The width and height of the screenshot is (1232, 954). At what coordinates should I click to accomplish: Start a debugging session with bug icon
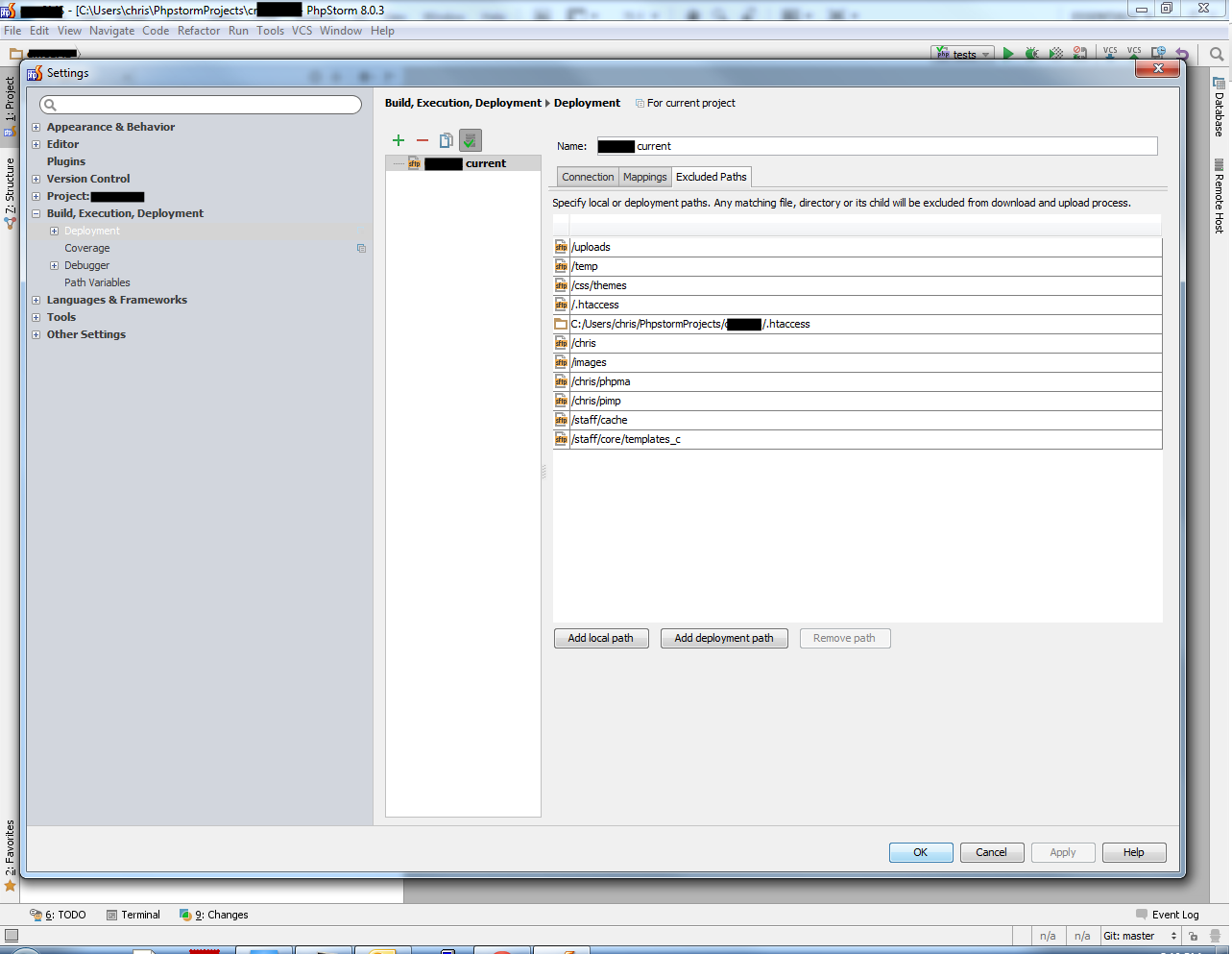click(x=1031, y=53)
